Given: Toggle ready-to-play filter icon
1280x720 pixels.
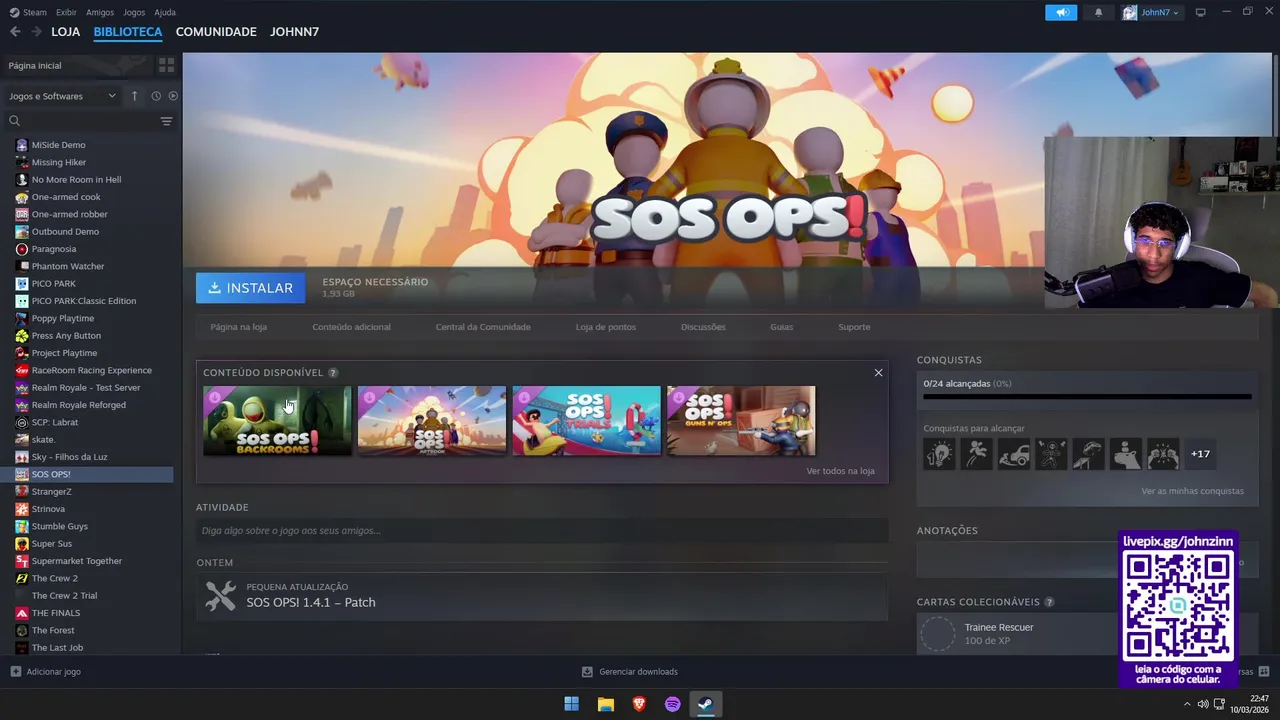Looking at the screenshot, I should (173, 96).
